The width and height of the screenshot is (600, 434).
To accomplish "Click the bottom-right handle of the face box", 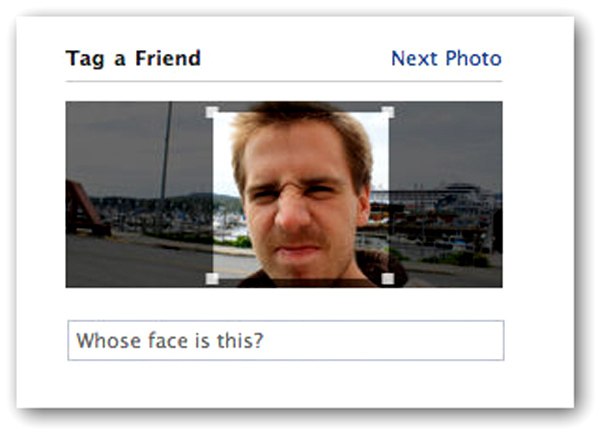I will pyautogui.click(x=388, y=278).
